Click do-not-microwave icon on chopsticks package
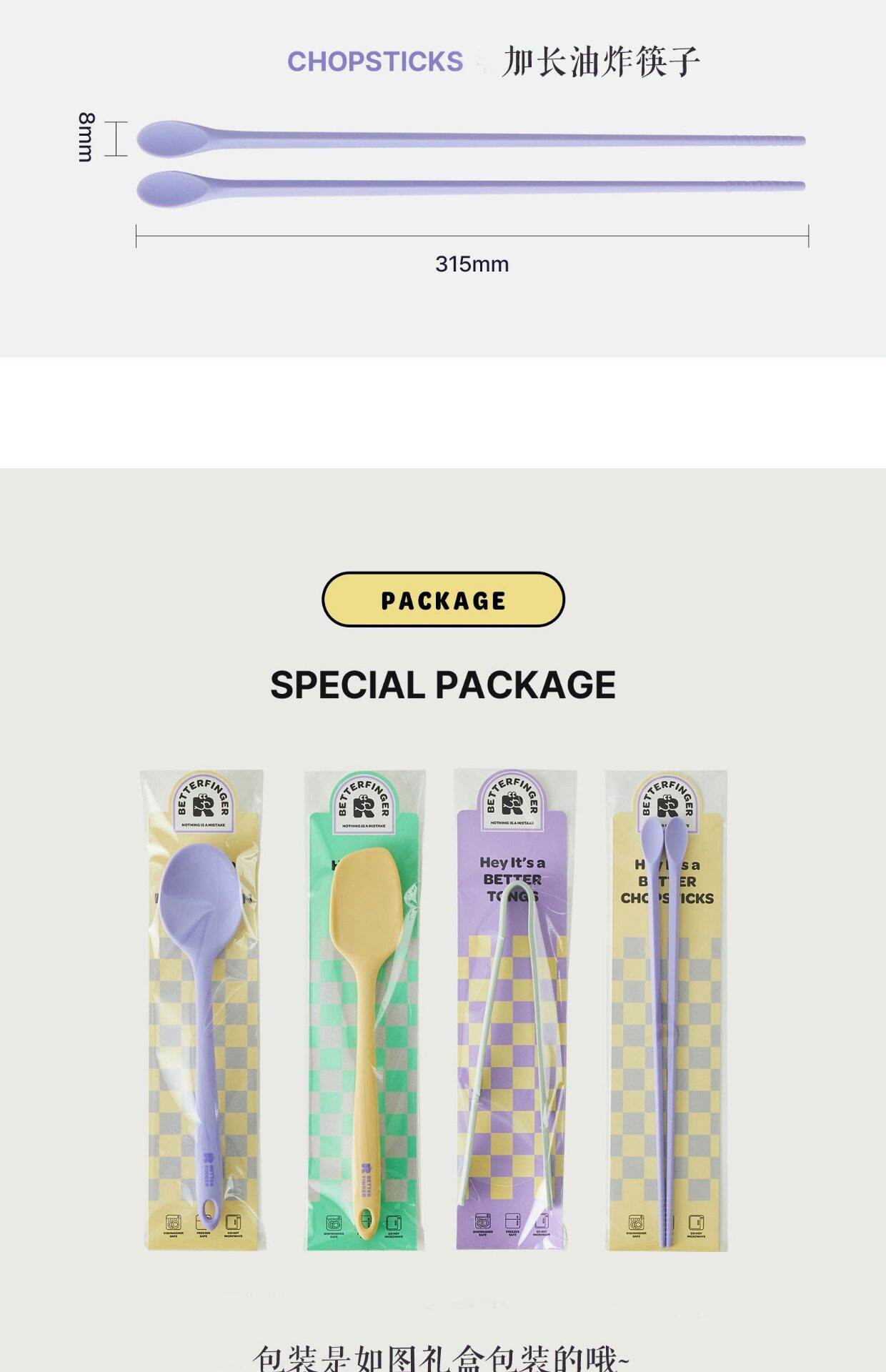The width and height of the screenshot is (886, 1372). pos(696,1225)
